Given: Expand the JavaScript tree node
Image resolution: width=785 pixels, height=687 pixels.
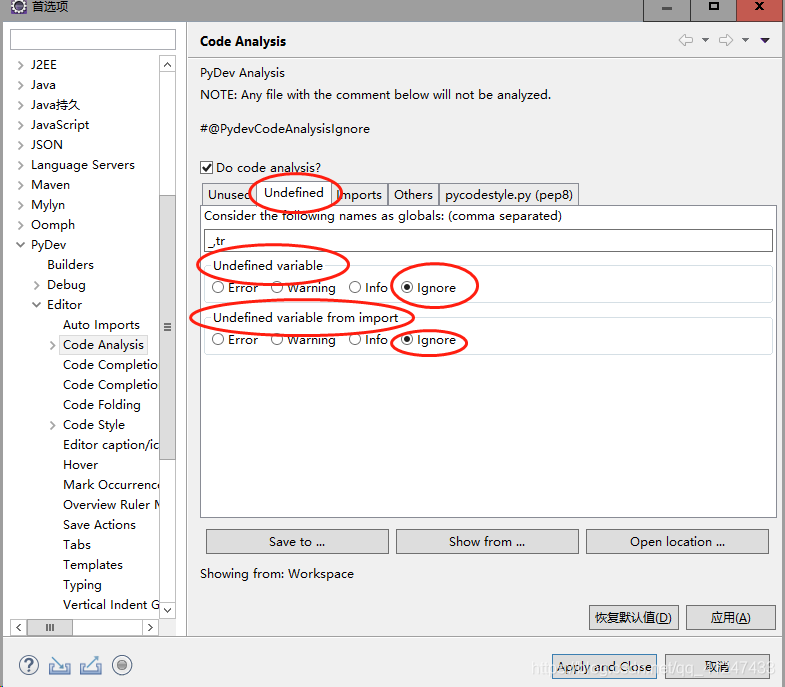Looking at the screenshot, I should (20, 125).
